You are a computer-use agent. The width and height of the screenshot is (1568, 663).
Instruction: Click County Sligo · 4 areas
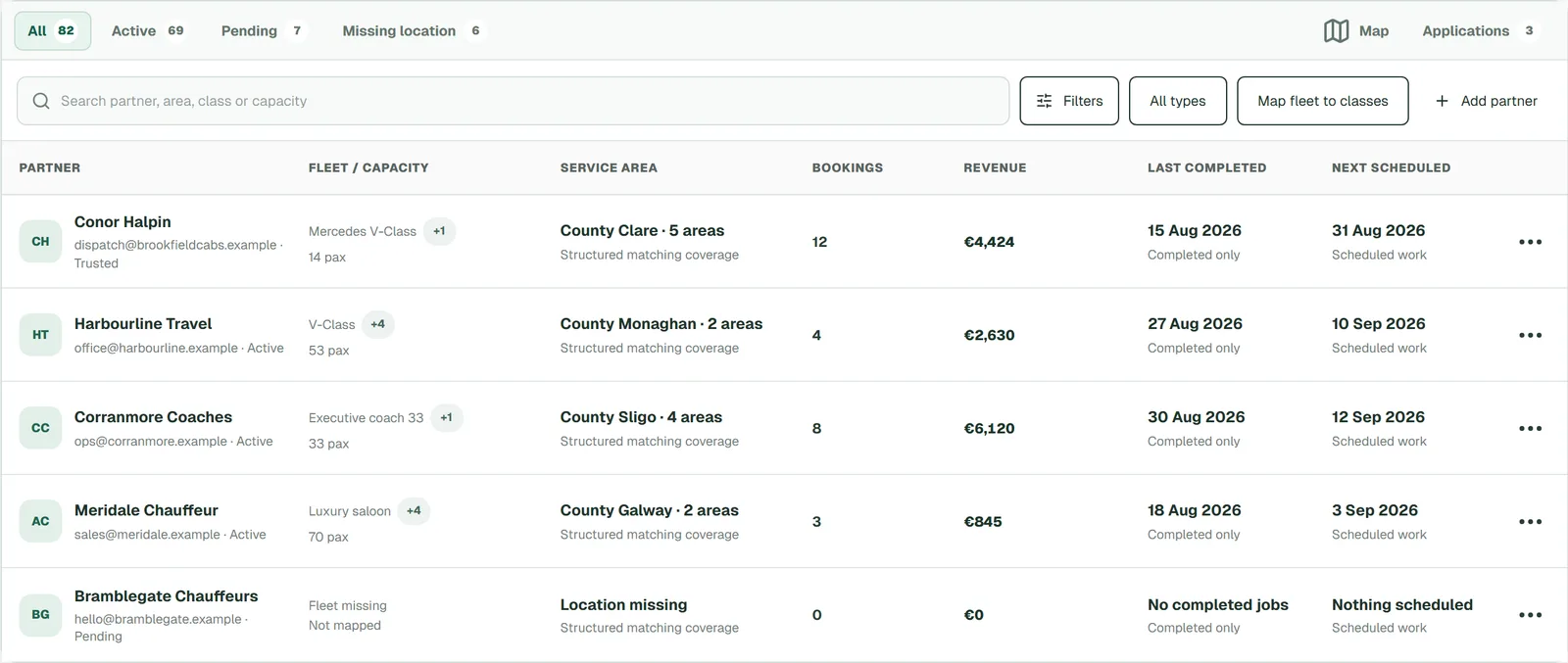[641, 417]
